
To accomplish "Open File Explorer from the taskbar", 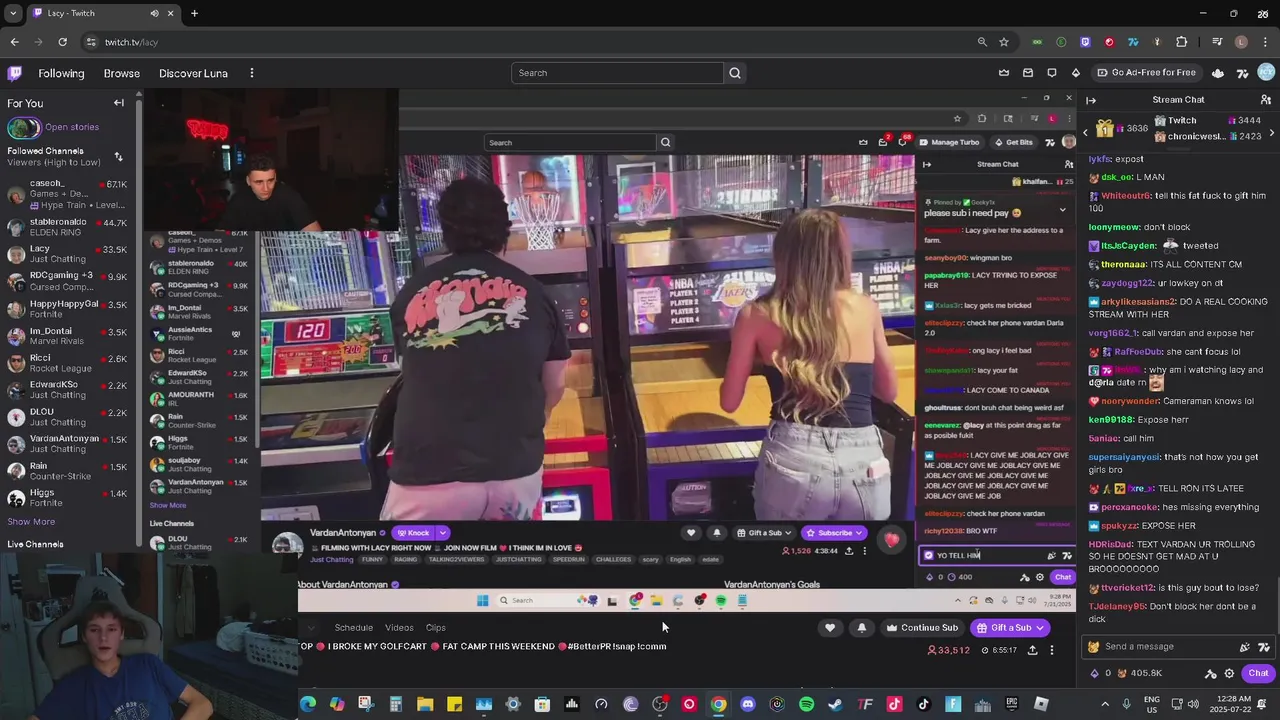I will (x=425, y=704).
